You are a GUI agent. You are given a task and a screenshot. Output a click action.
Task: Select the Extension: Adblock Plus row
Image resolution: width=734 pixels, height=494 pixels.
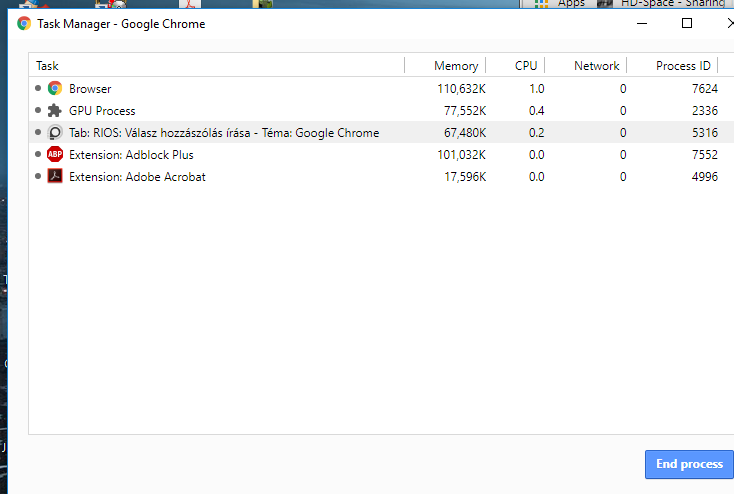click(x=382, y=155)
